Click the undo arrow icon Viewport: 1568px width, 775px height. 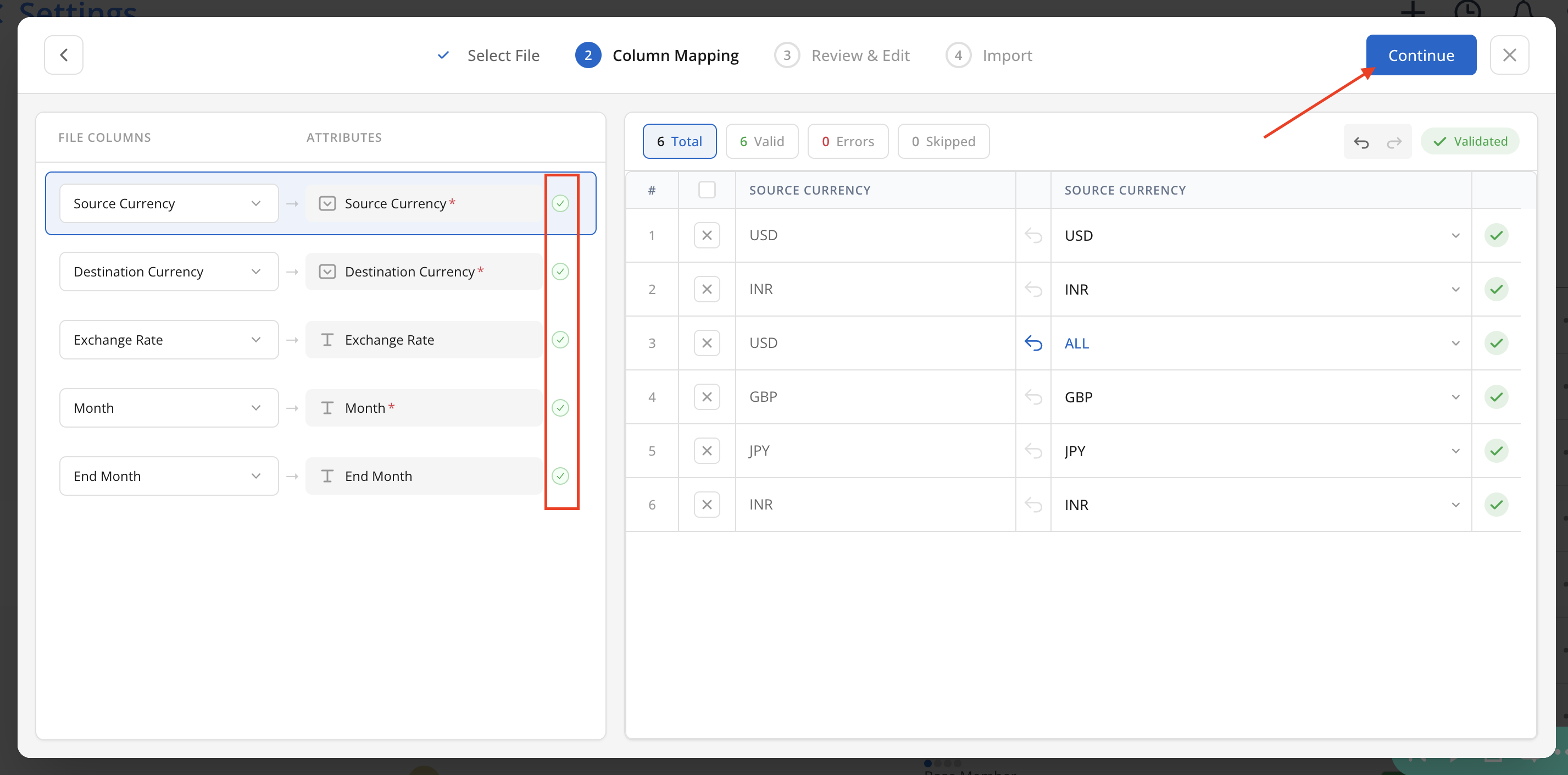(1361, 142)
